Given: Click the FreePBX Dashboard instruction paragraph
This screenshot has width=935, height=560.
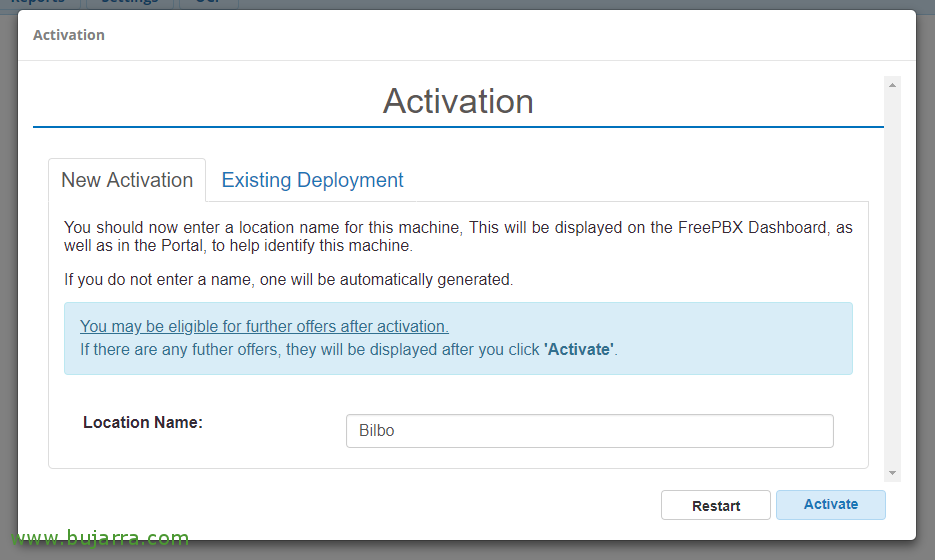Looking at the screenshot, I should pos(458,236).
